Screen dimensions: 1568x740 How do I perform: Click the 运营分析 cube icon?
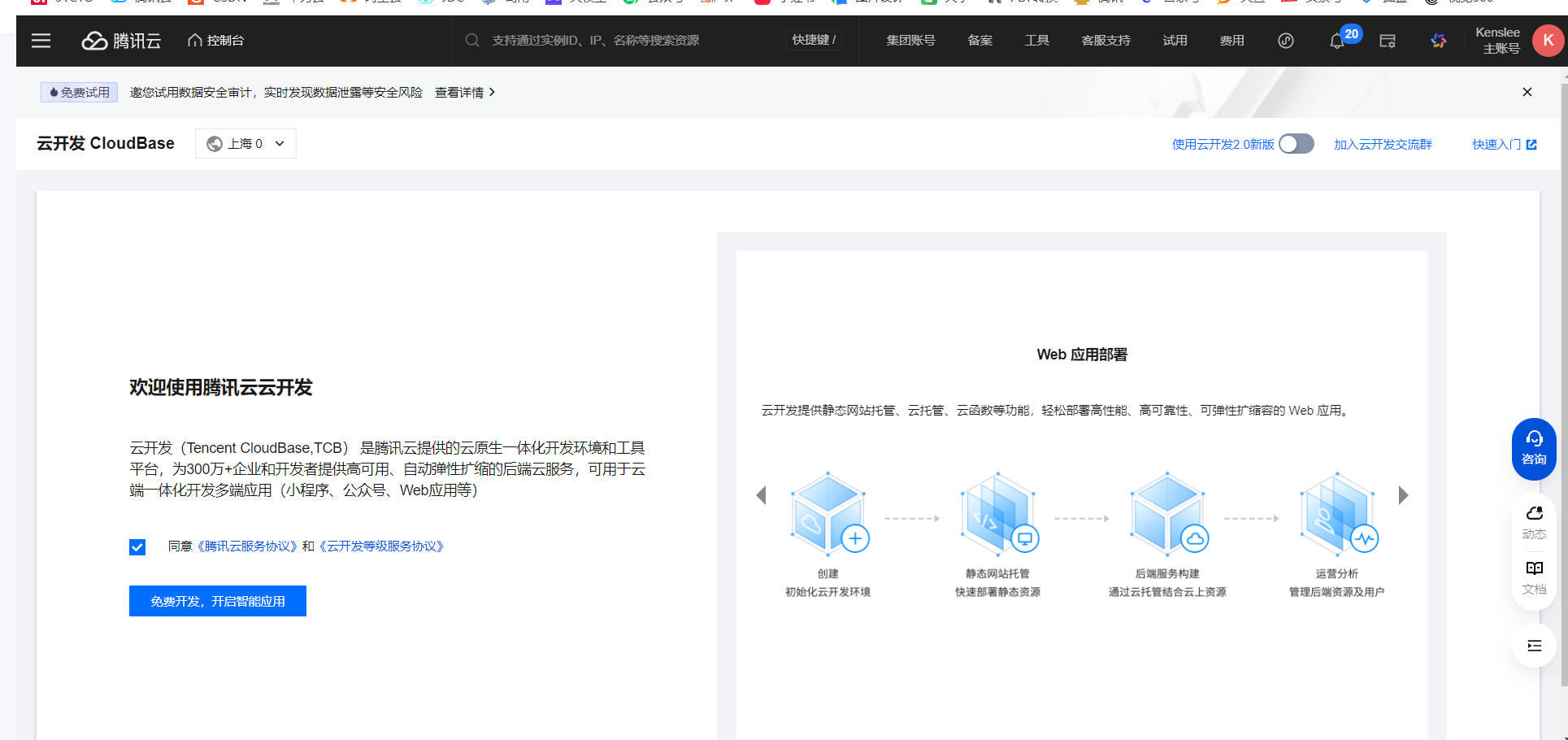[x=1338, y=514]
